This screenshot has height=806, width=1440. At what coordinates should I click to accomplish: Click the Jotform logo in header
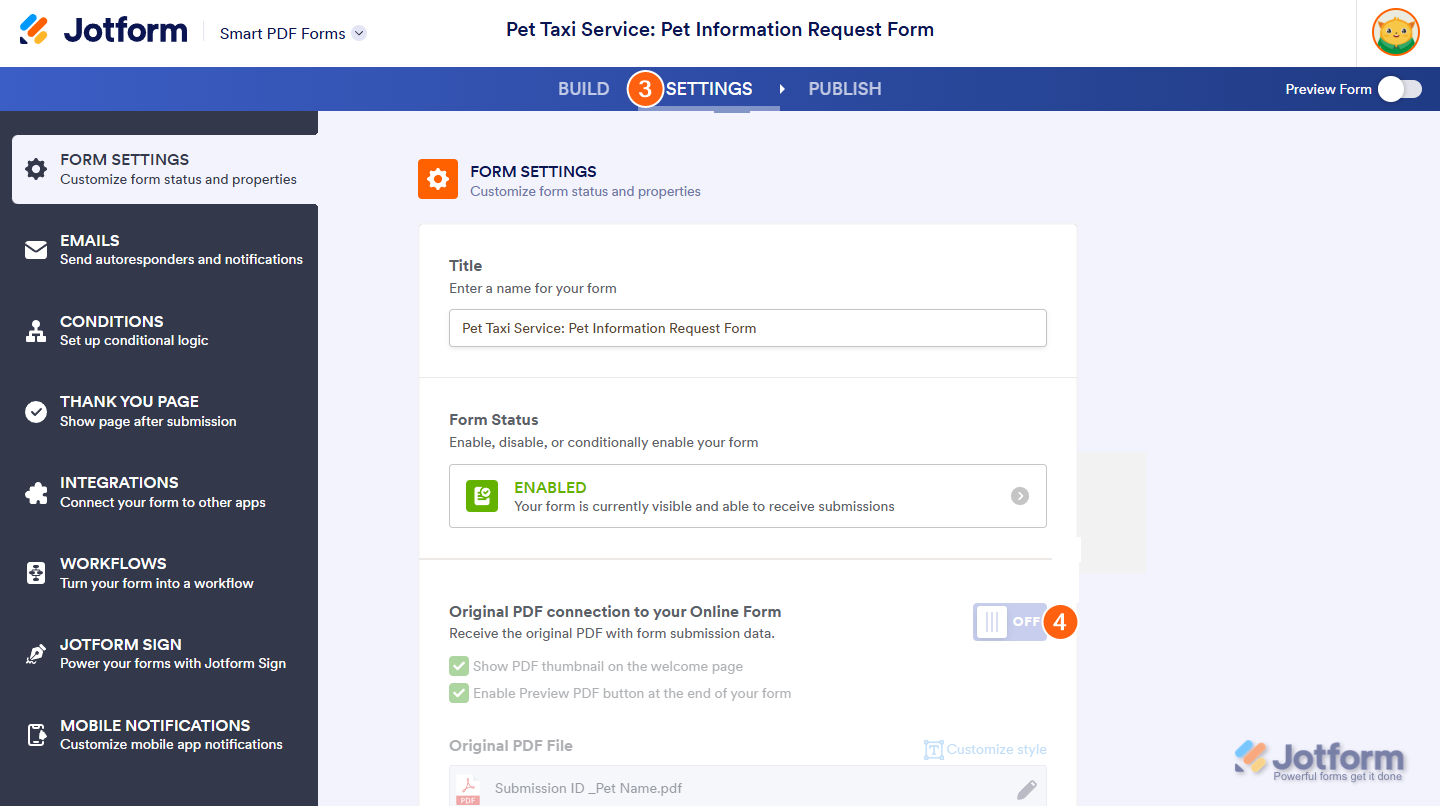tap(103, 31)
